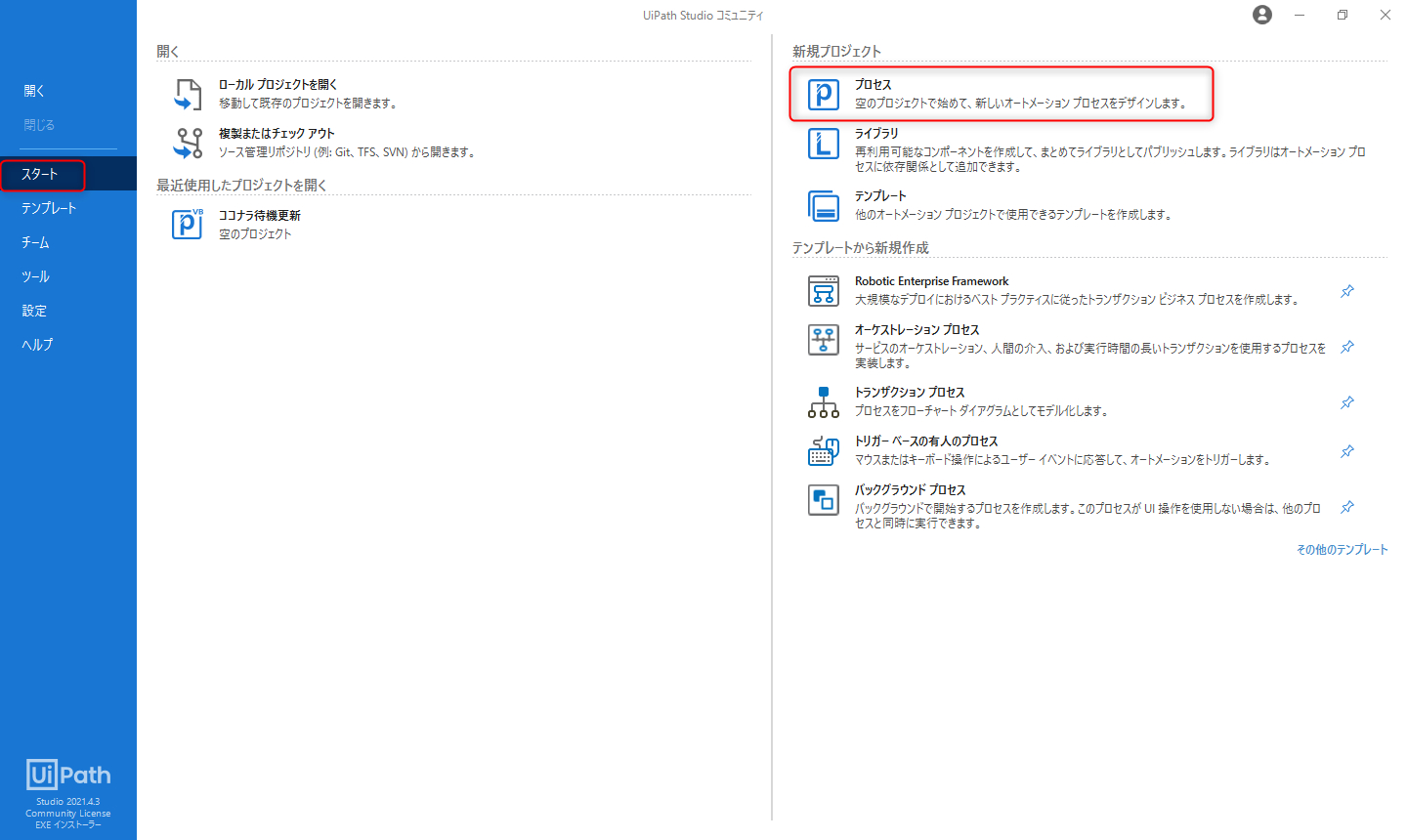This screenshot has height=840, width=1407.
Task: Click the トランザクション プロセス flowchart icon
Action: point(824,401)
